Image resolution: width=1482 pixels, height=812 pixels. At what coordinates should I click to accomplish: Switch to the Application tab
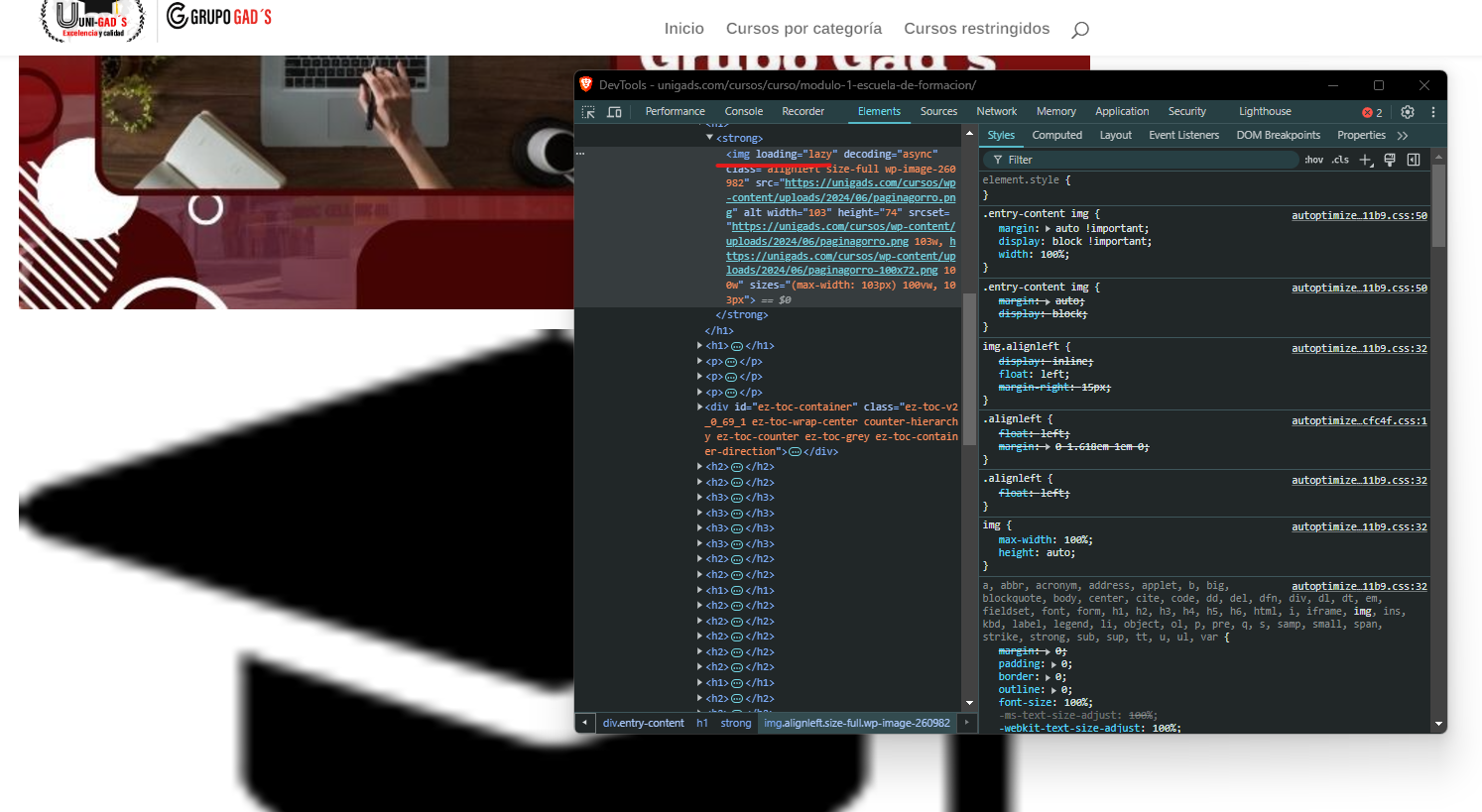(x=1122, y=112)
